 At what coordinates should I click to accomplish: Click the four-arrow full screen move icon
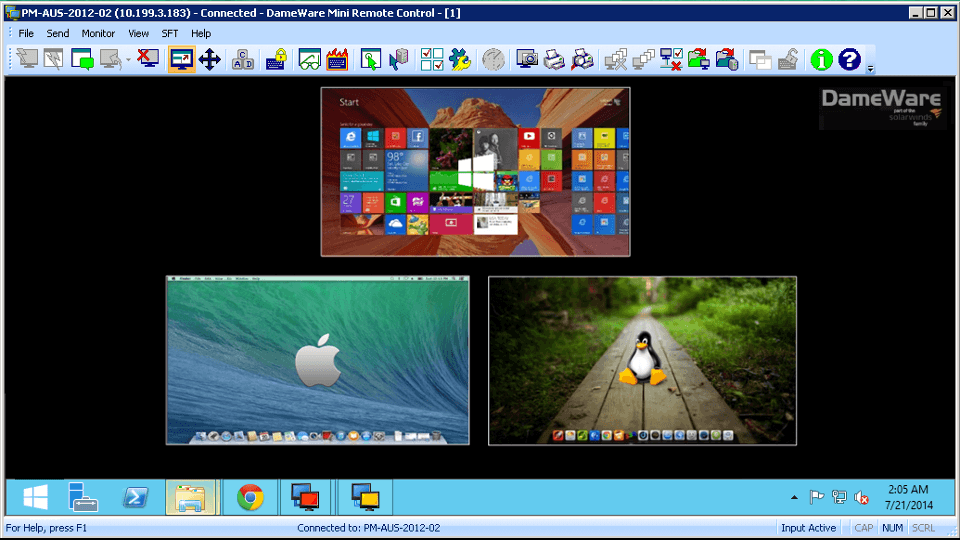(x=209, y=60)
